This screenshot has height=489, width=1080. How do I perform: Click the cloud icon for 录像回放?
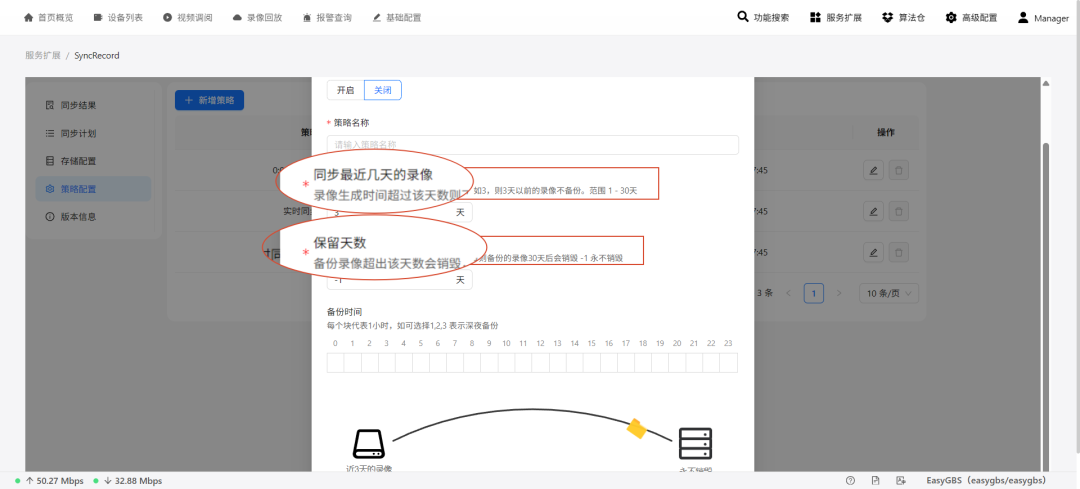click(x=238, y=18)
